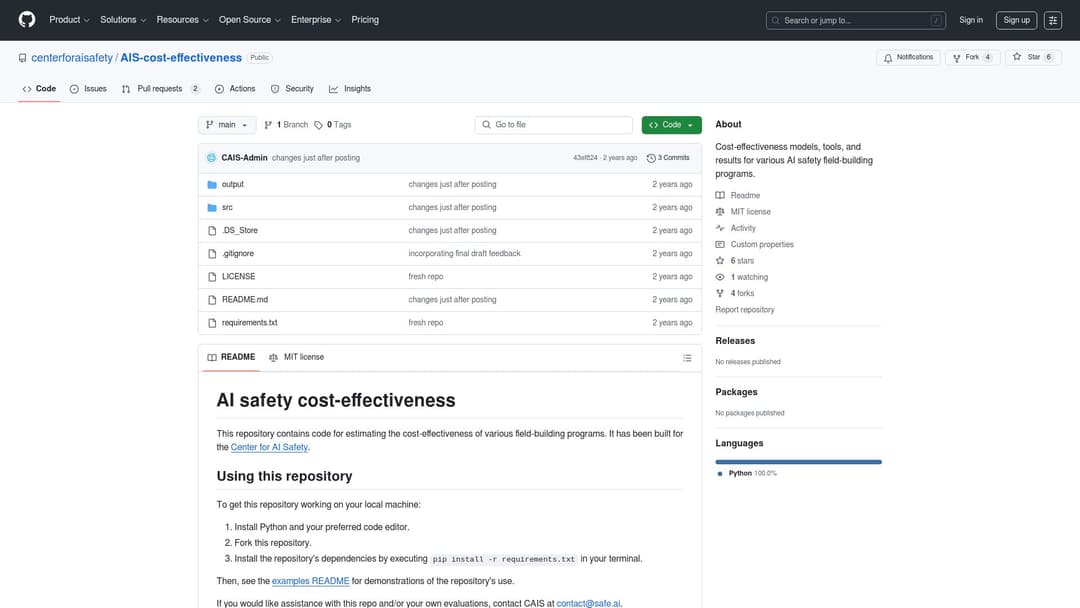Click the contact@safe.ai email link
Viewport: 1080px width, 608px height.
tap(588, 603)
